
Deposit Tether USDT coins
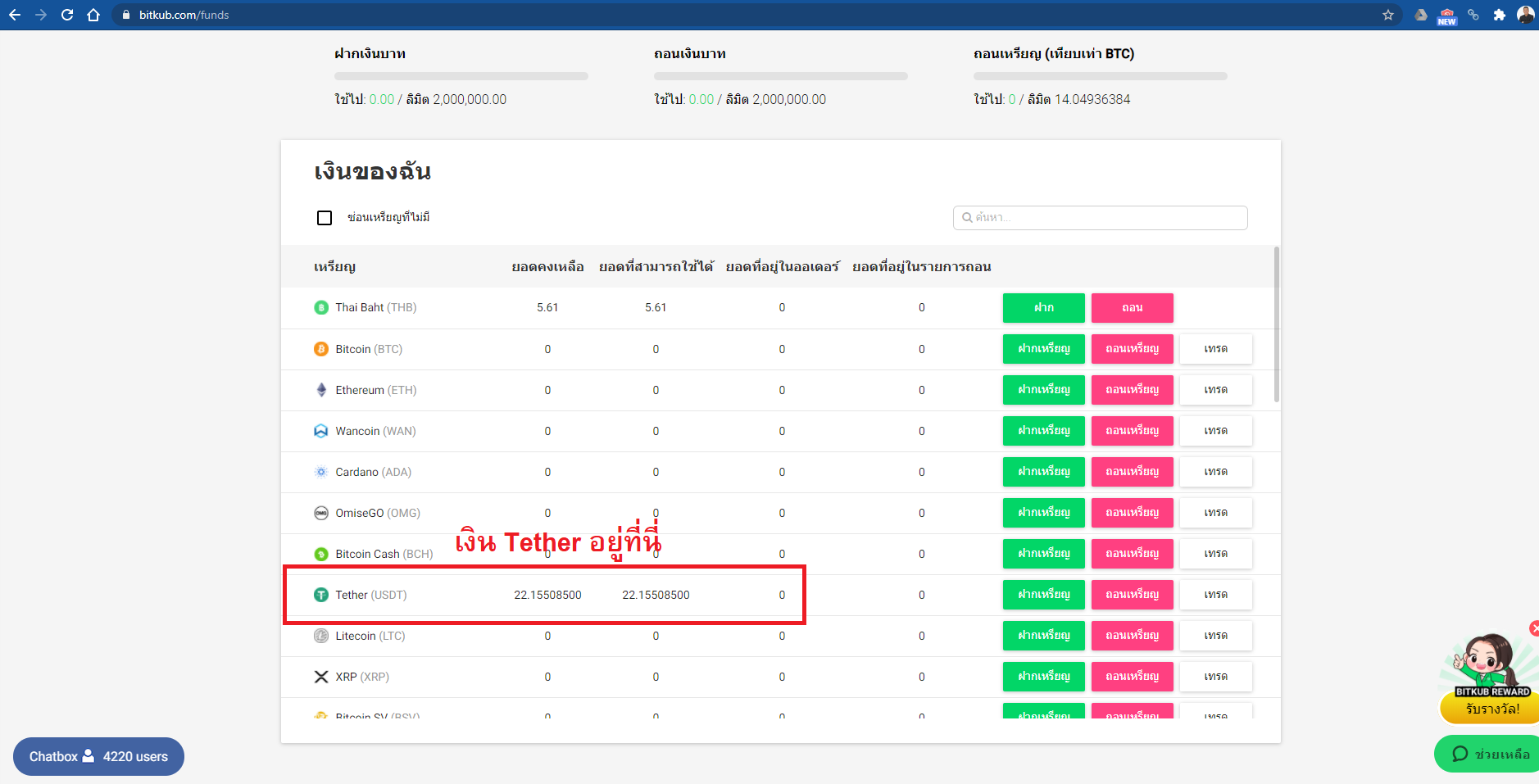[x=1044, y=595]
